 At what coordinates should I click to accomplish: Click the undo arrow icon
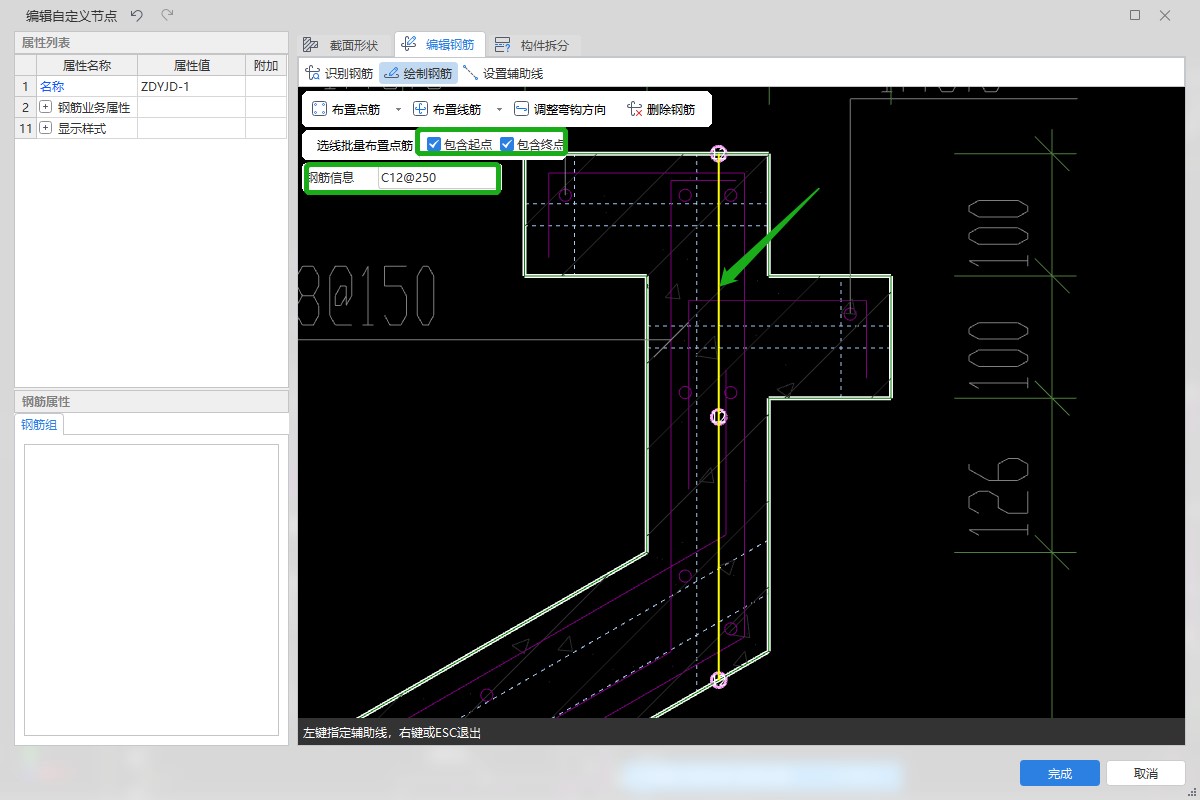(137, 15)
